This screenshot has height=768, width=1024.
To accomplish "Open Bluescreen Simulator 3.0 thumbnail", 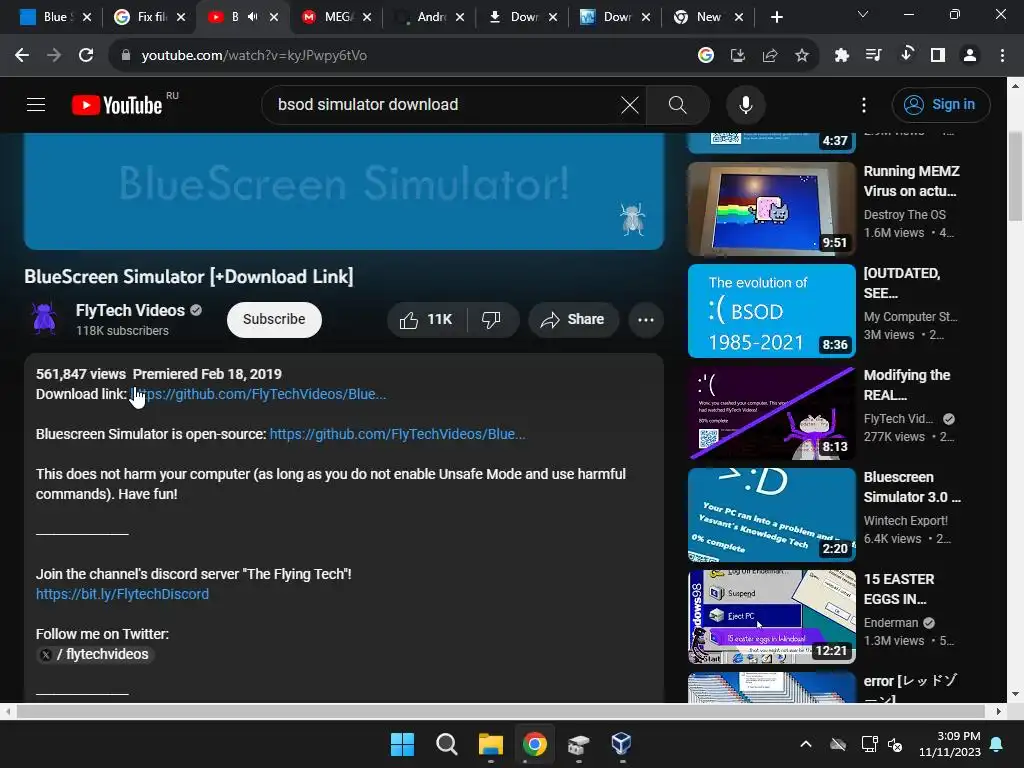I will pyautogui.click(x=771, y=515).
